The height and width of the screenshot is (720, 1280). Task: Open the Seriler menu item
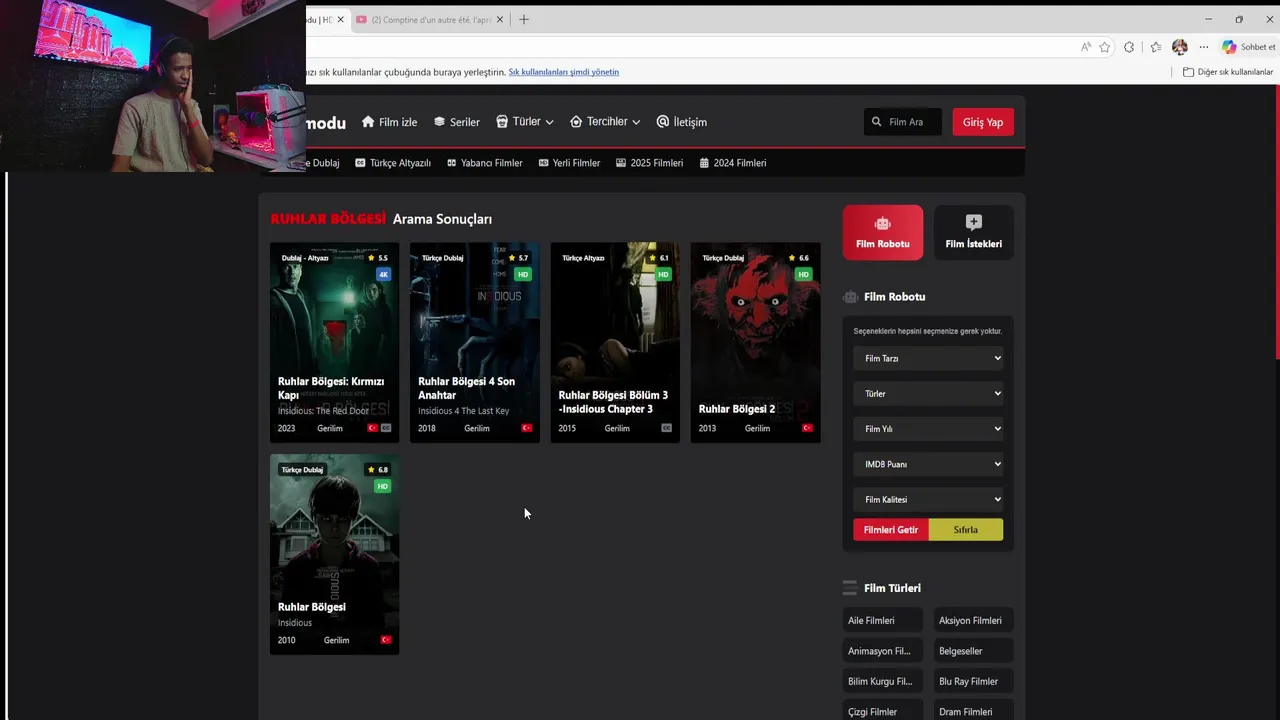[457, 122]
